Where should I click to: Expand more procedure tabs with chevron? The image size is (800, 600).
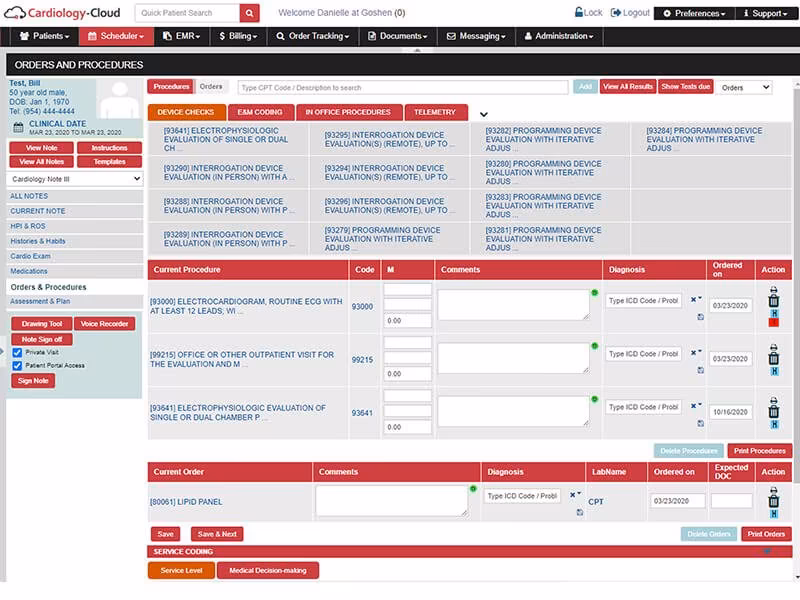[x=484, y=114]
